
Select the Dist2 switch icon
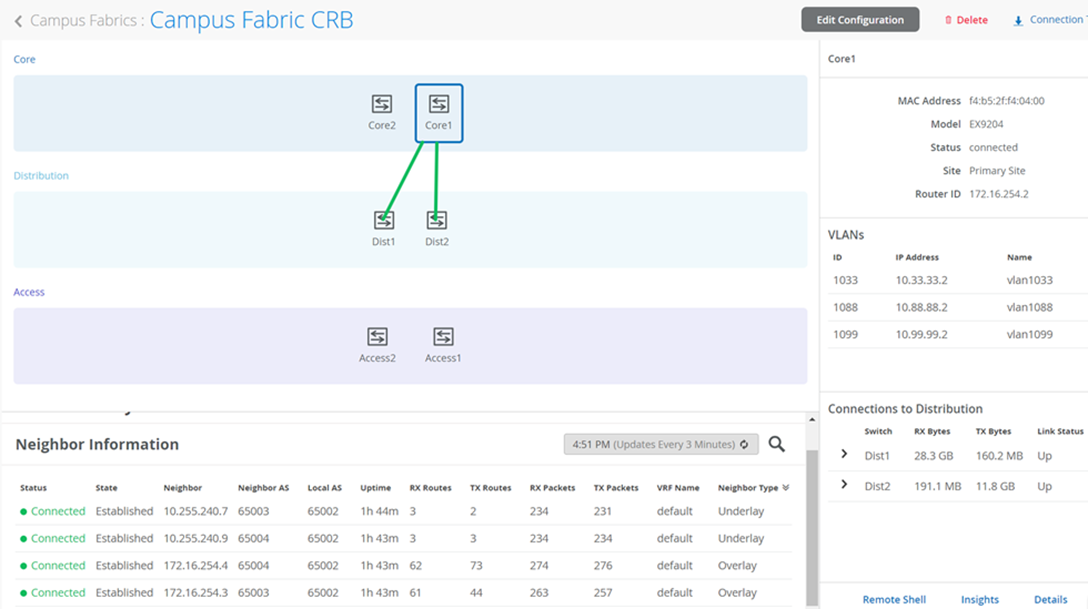tap(436, 221)
